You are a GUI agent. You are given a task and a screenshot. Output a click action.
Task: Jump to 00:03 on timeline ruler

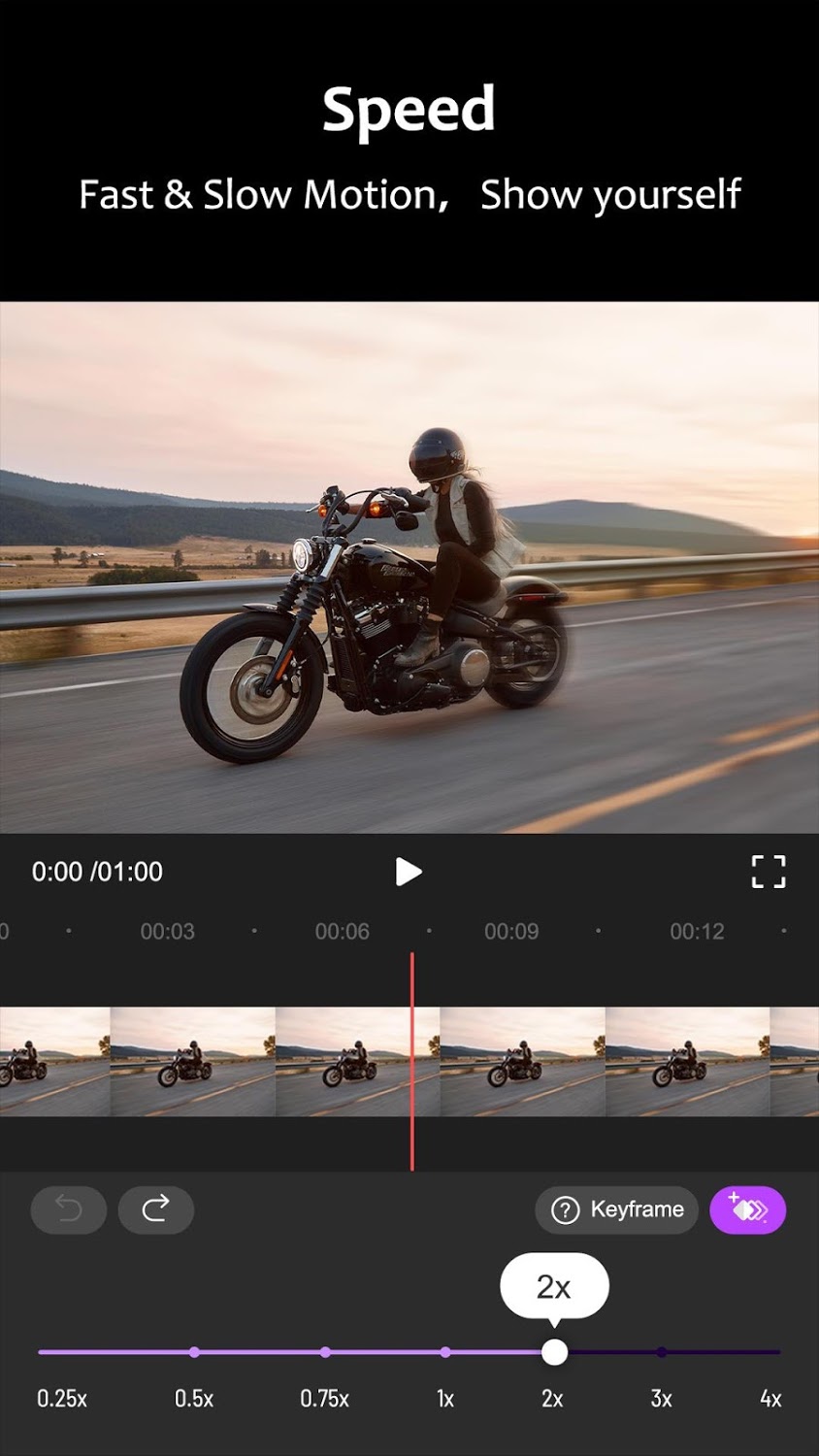[x=167, y=932]
